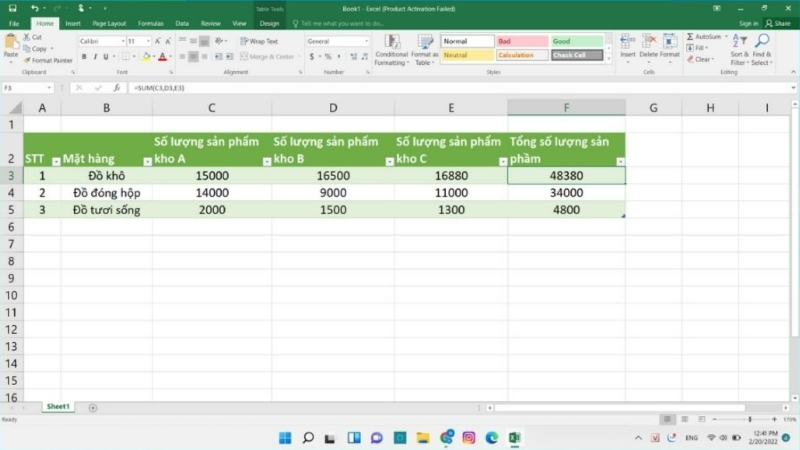
Task: Toggle bold formatting in Font group
Action: 84,57
